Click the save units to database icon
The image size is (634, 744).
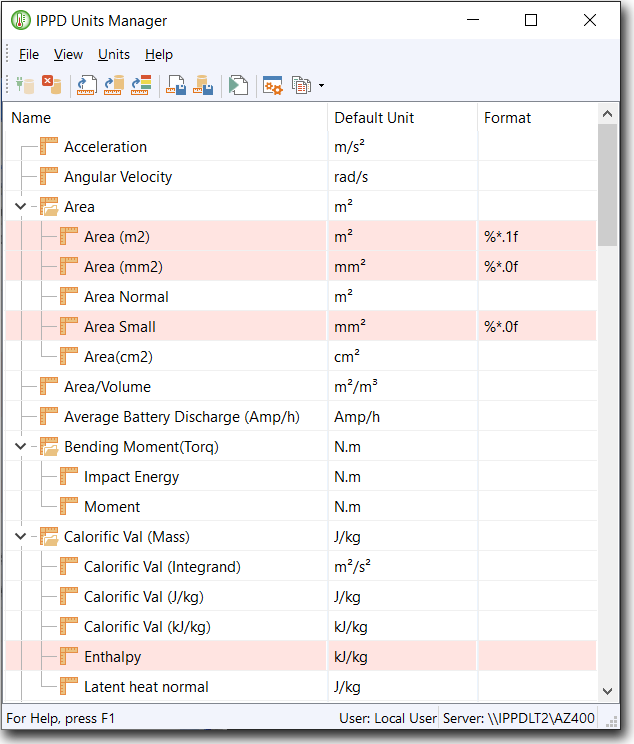coord(203,86)
